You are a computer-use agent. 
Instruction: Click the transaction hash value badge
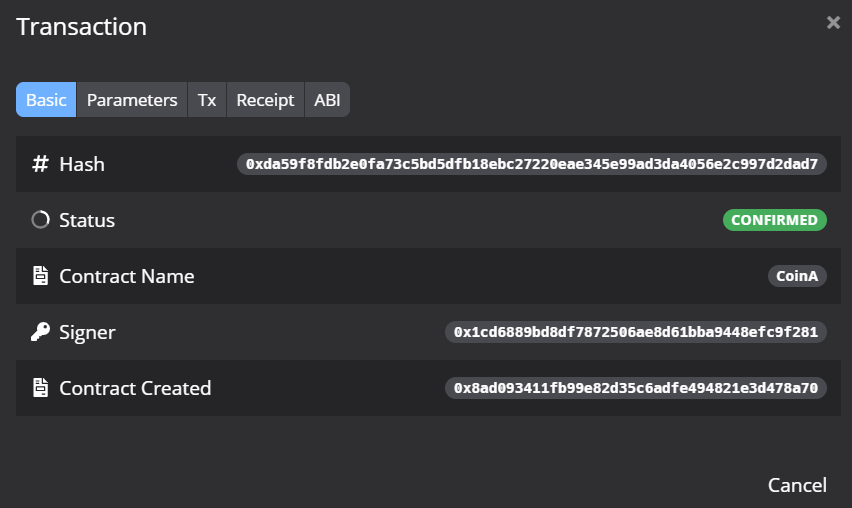point(531,164)
